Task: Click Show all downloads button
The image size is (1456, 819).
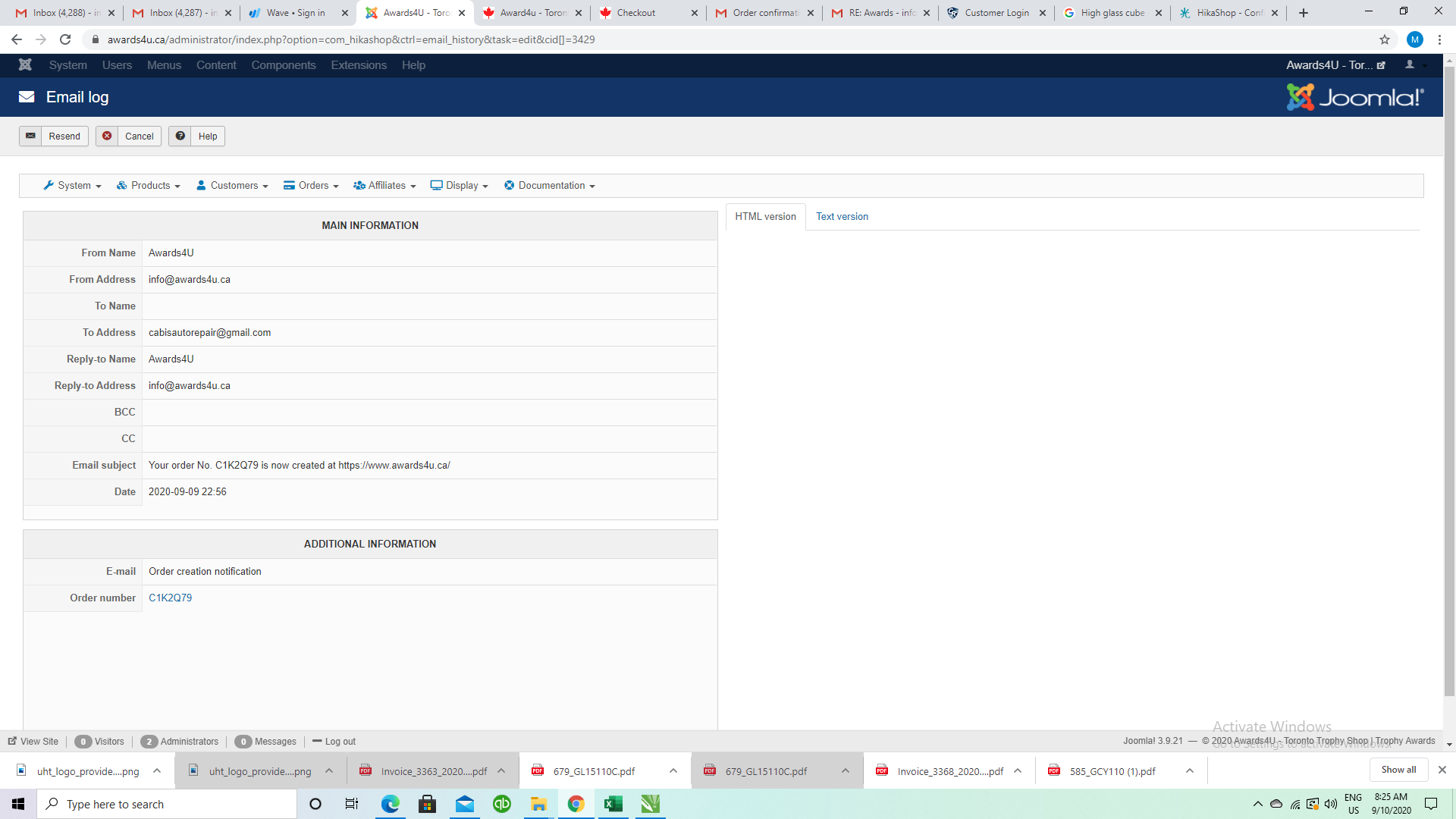Action: point(1398,770)
